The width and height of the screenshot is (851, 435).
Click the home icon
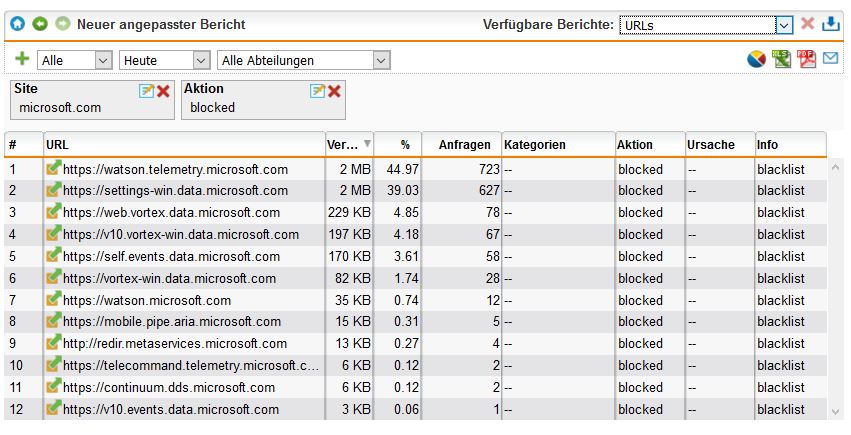click(17, 23)
